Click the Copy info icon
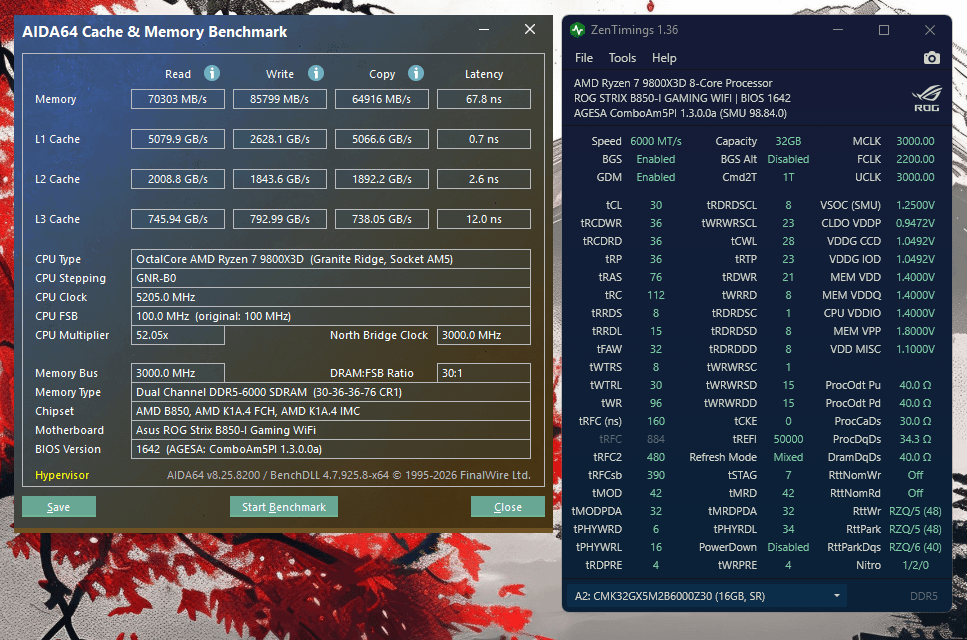967x640 pixels. coord(416,73)
